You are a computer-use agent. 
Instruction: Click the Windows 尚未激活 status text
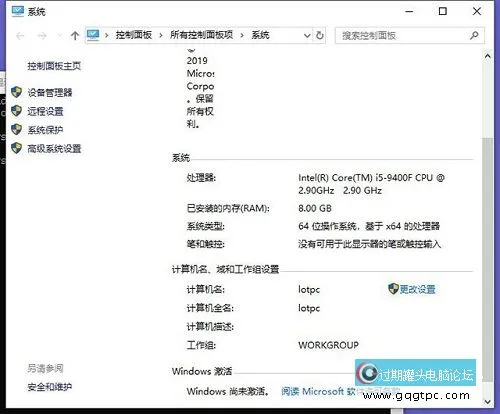click(x=228, y=391)
